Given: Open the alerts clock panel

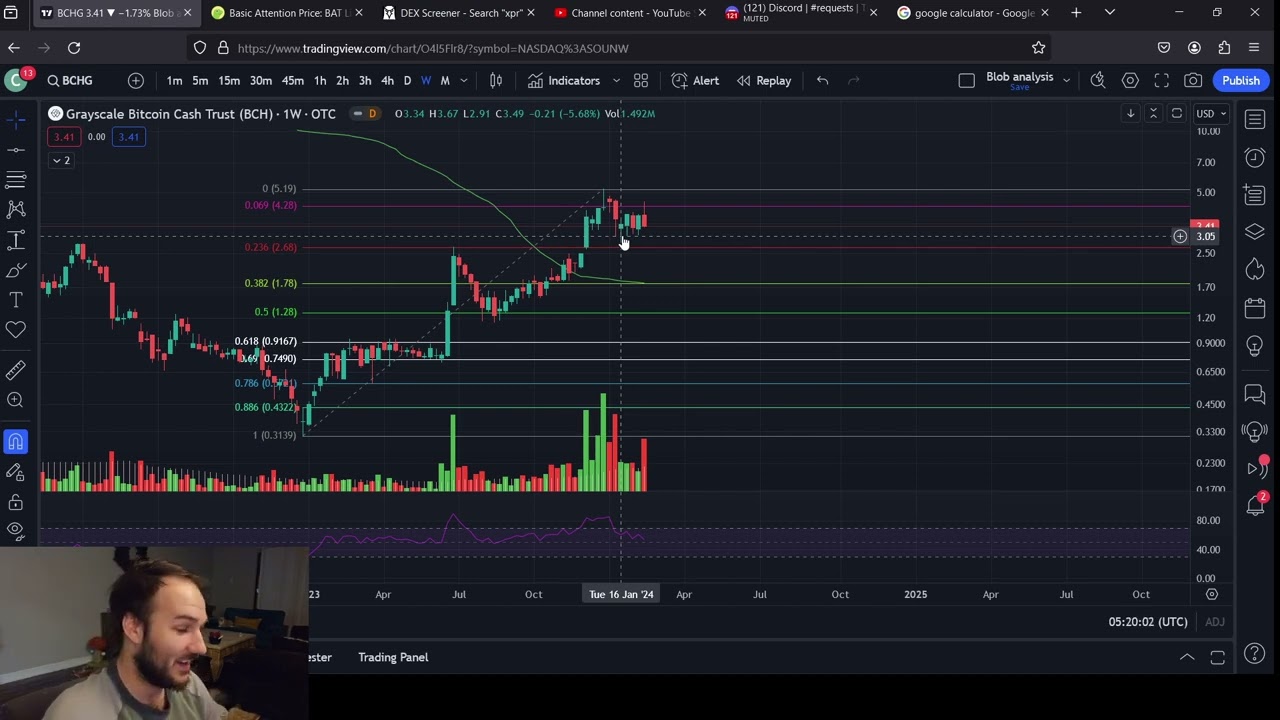Looking at the screenshot, I should click(x=1255, y=157).
